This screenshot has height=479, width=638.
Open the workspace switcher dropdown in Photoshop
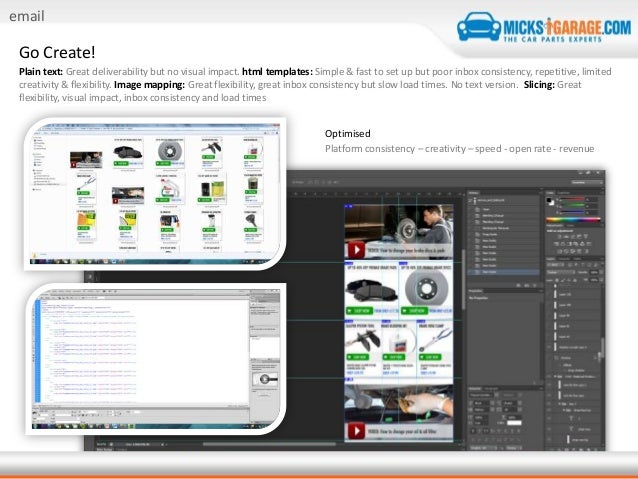coord(586,182)
